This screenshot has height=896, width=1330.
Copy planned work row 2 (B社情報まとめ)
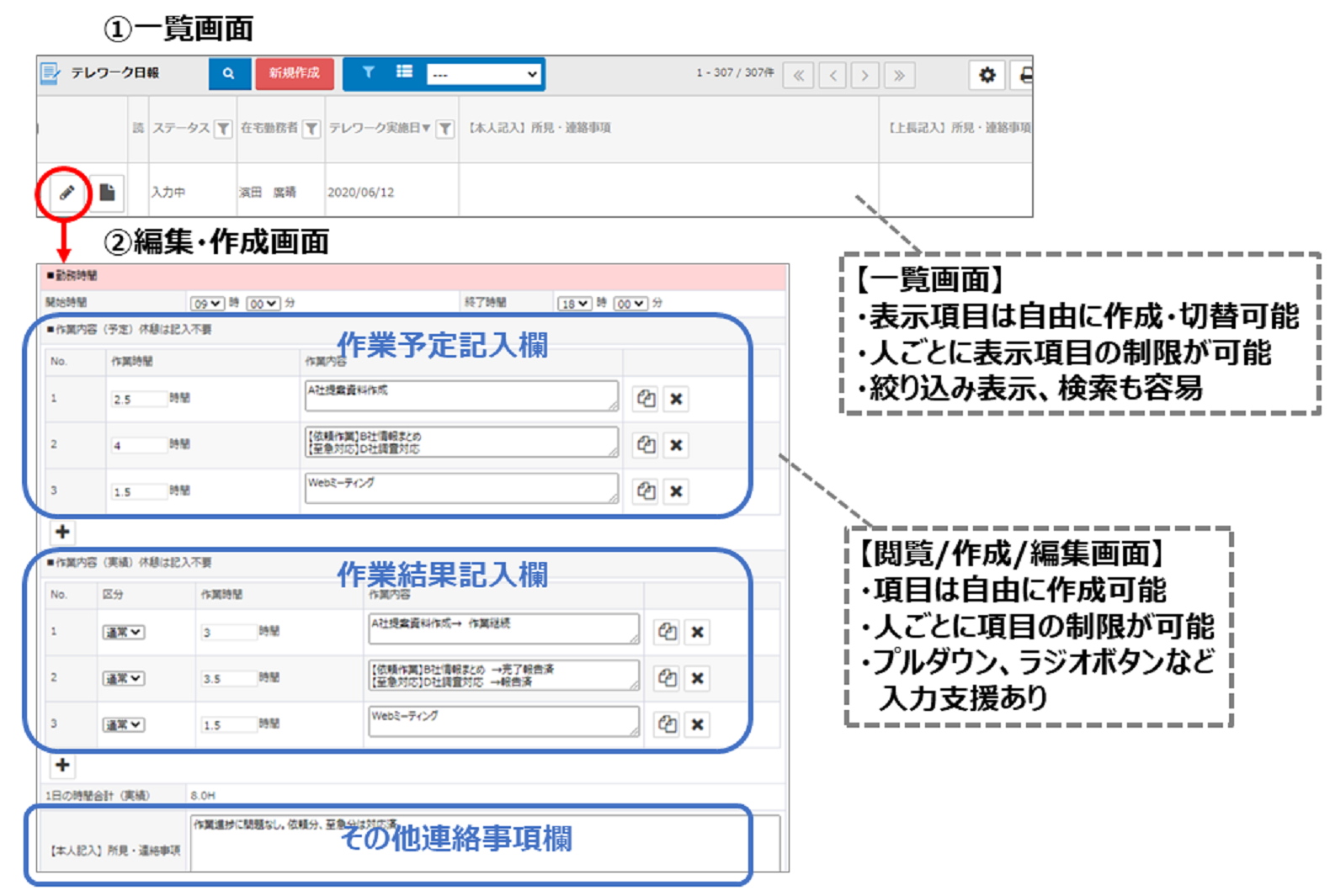click(x=646, y=445)
